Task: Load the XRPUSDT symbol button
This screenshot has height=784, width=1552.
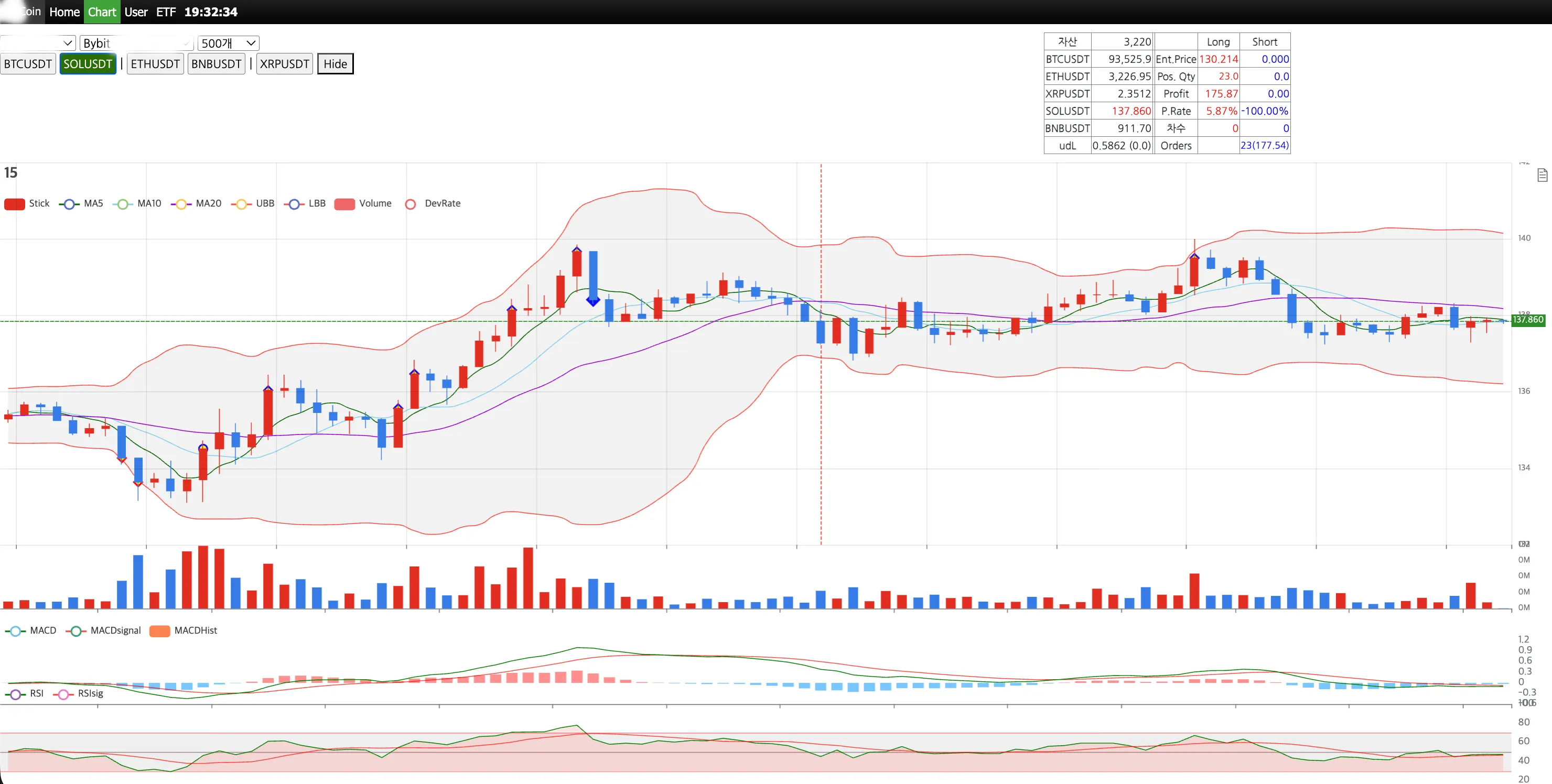Action: pyautogui.click(x=284, y=64)
